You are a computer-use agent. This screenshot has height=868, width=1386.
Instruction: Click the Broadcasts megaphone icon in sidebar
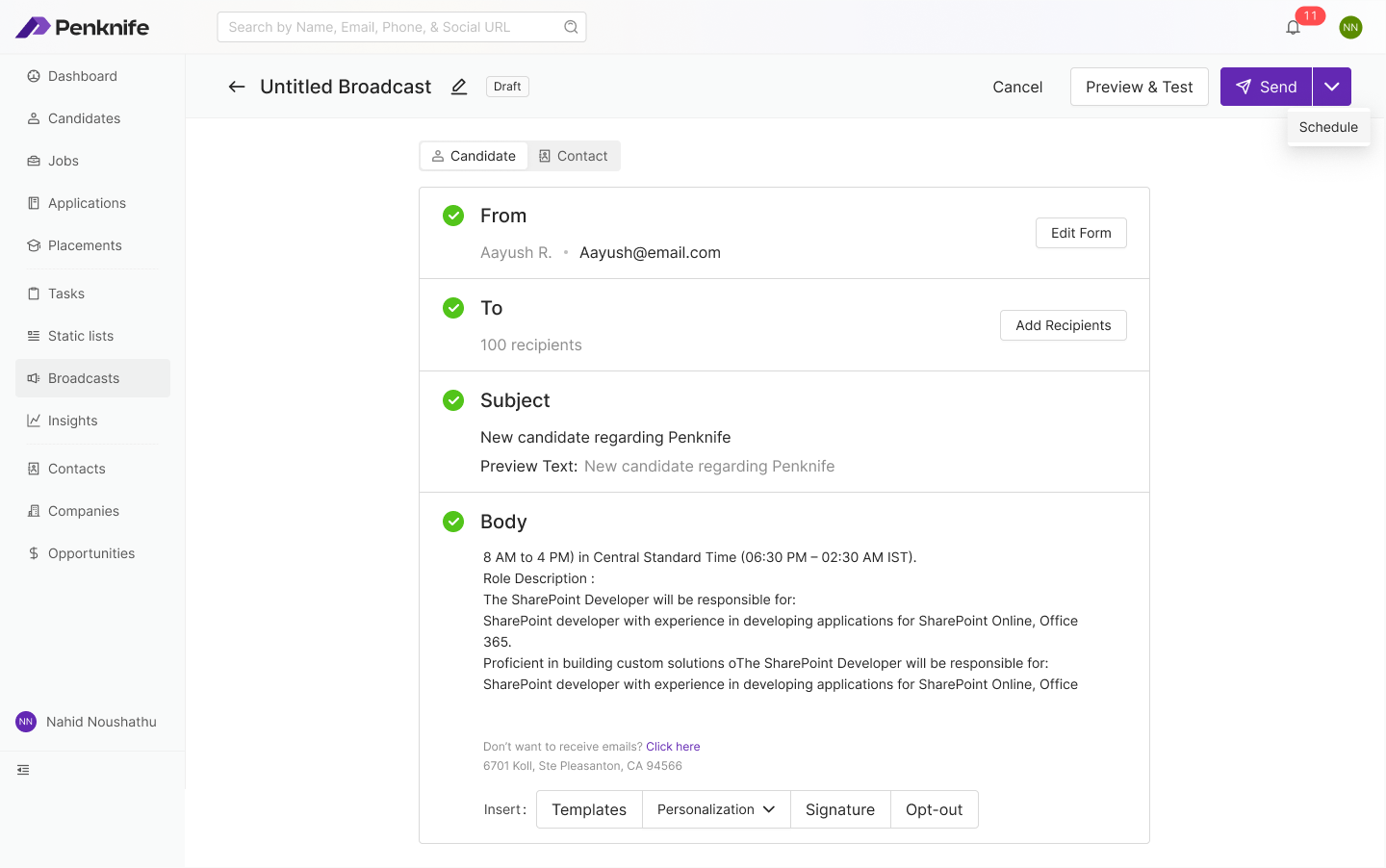pos(34,378)
